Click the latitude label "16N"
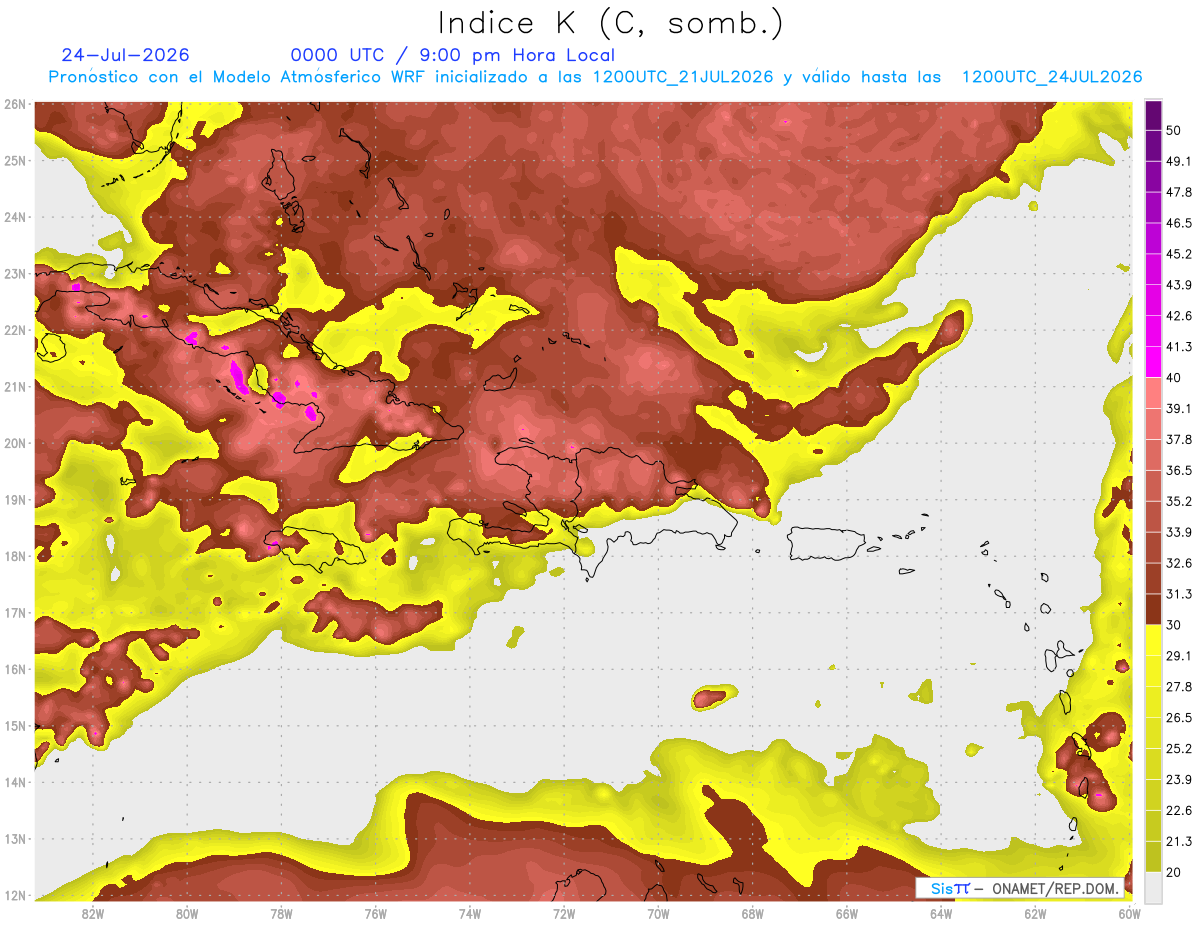This screenshot has height=927, width=1200. [x=15, y=669]
